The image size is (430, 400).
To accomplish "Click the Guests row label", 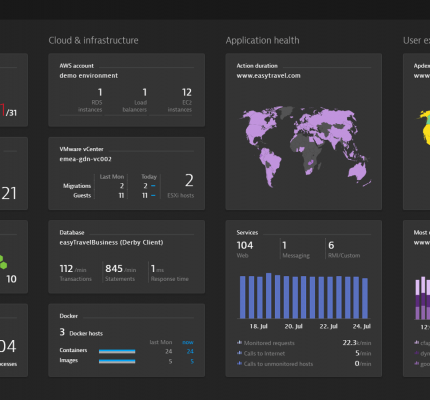I will click(x=82, y=195).
